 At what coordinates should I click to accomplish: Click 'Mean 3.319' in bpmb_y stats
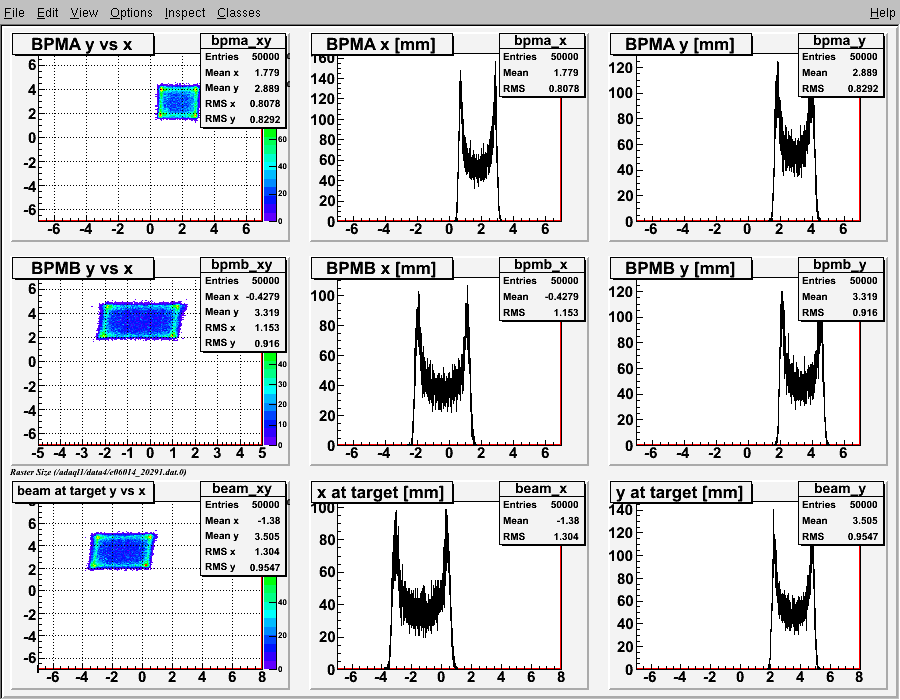tap(841, 297)
